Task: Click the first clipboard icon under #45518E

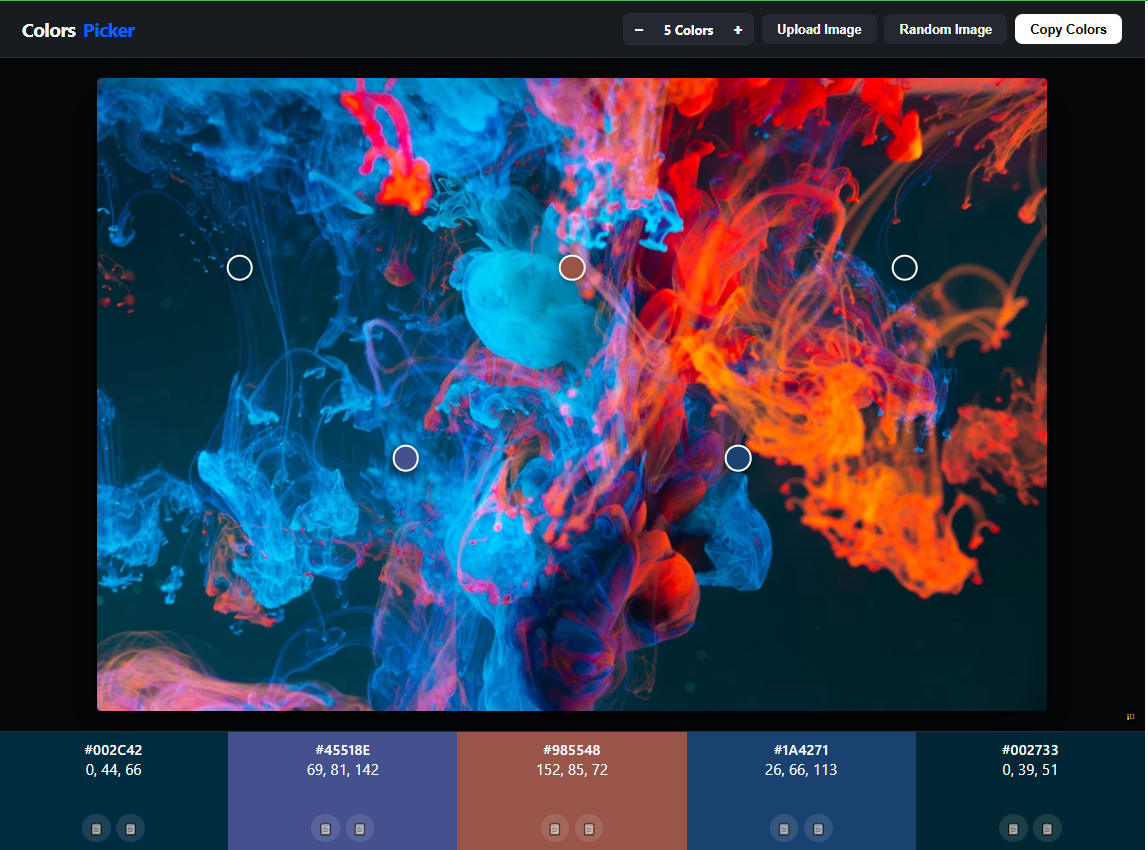Action: tap(325, 829)
